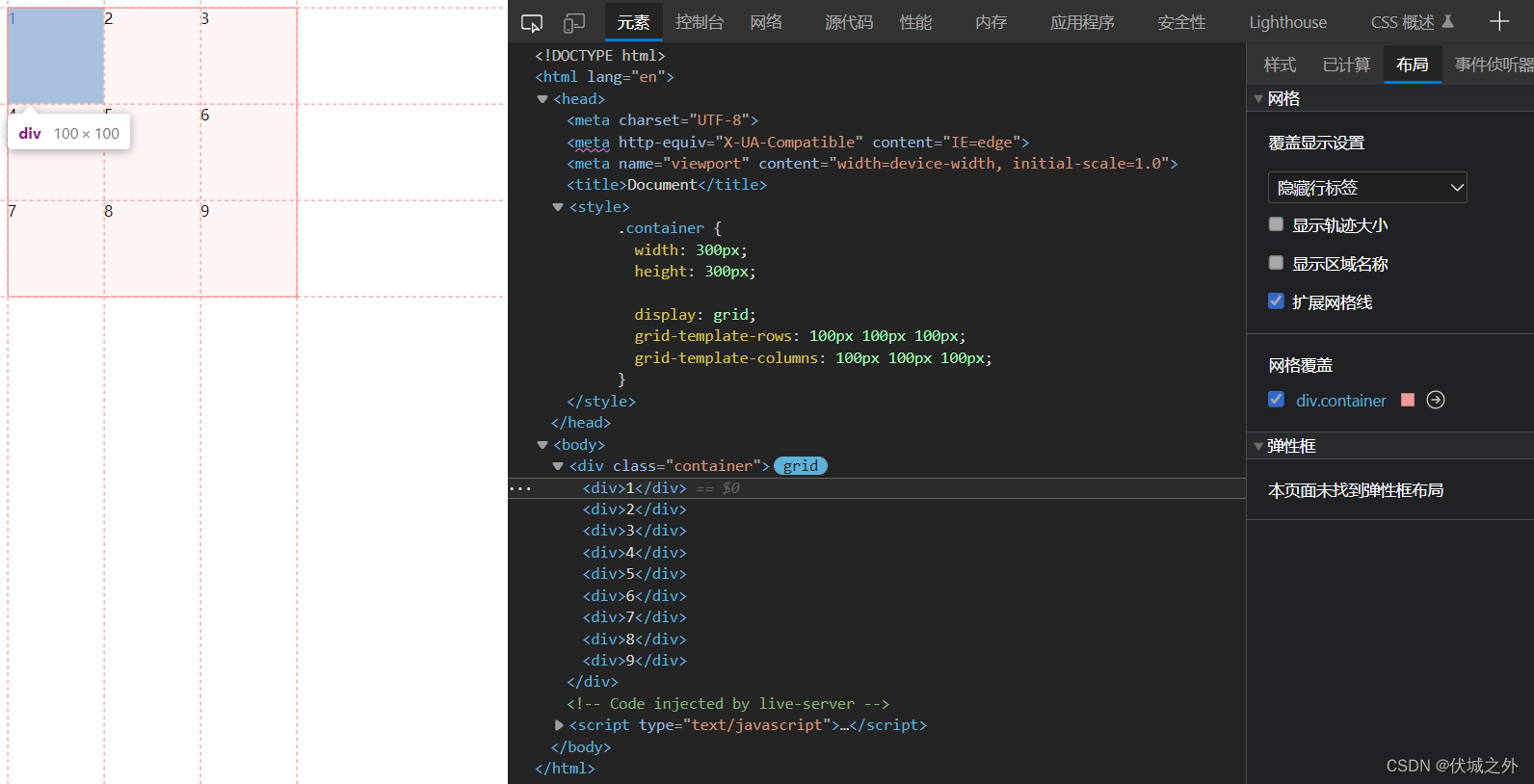Click the plus icon to add a tool tab
The image size is (1534, 784).
click(1499, 22)
